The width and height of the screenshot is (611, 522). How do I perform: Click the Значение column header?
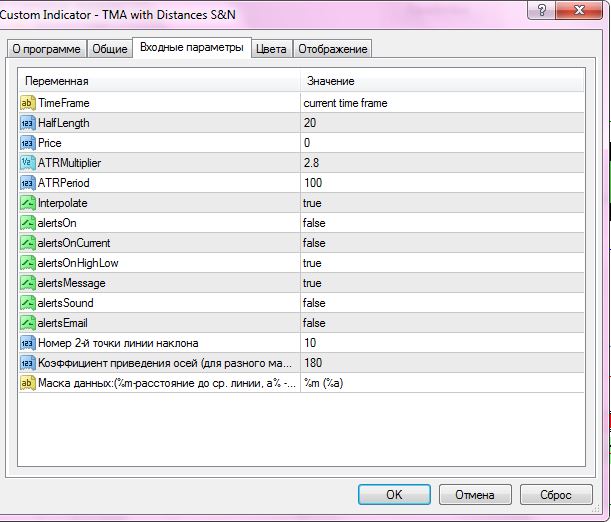point(442,81)
